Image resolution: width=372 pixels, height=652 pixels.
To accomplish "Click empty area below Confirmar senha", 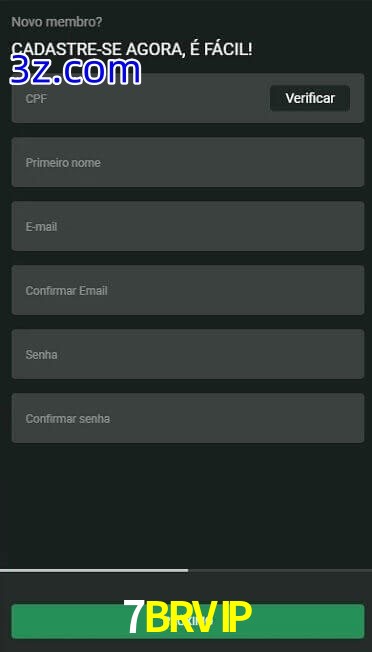I will click(188, 505).
